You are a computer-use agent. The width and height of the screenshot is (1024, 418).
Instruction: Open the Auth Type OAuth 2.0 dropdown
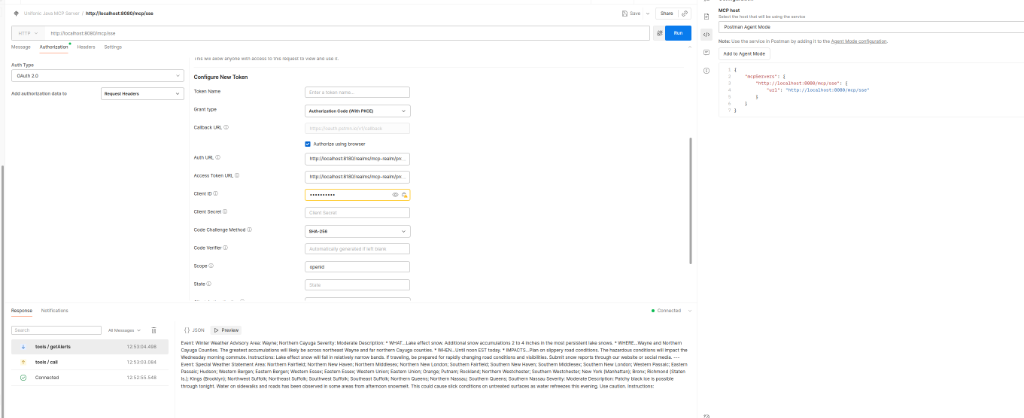(x=97, y=76)
